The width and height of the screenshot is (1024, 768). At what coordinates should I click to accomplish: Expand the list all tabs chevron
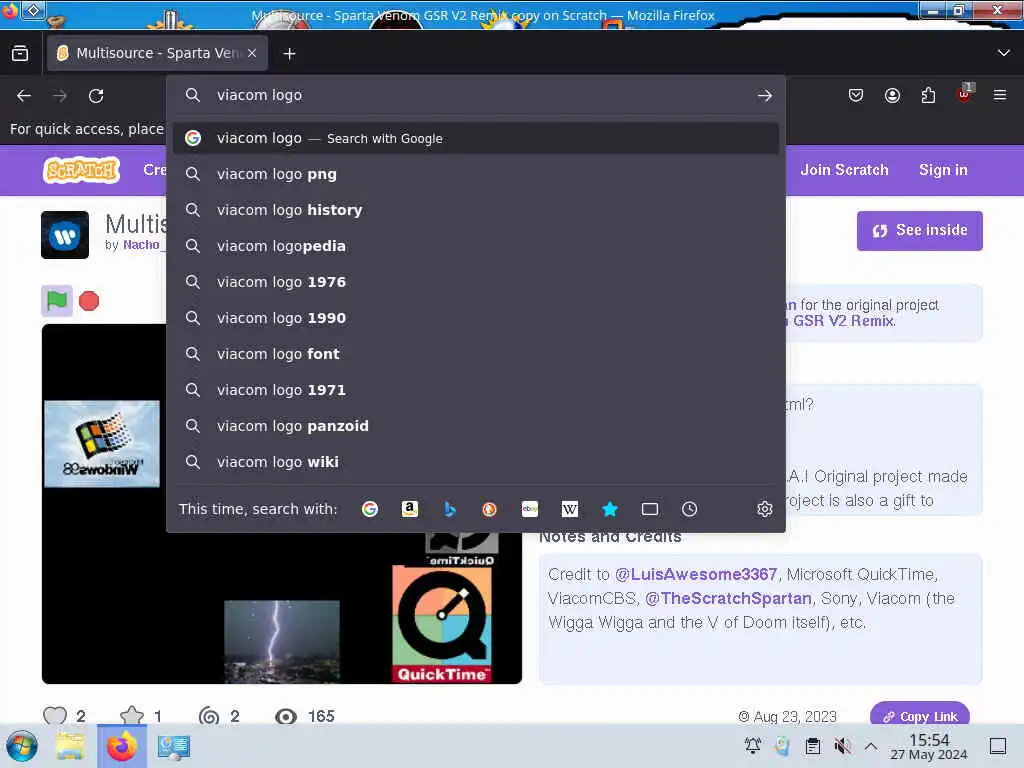[1004, 53]
